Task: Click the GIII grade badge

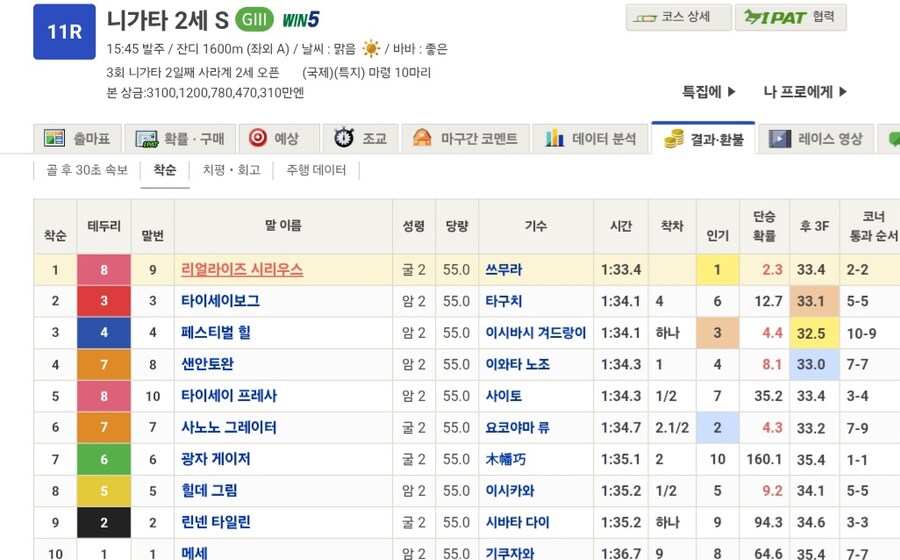Action: (x=254, y=20)
